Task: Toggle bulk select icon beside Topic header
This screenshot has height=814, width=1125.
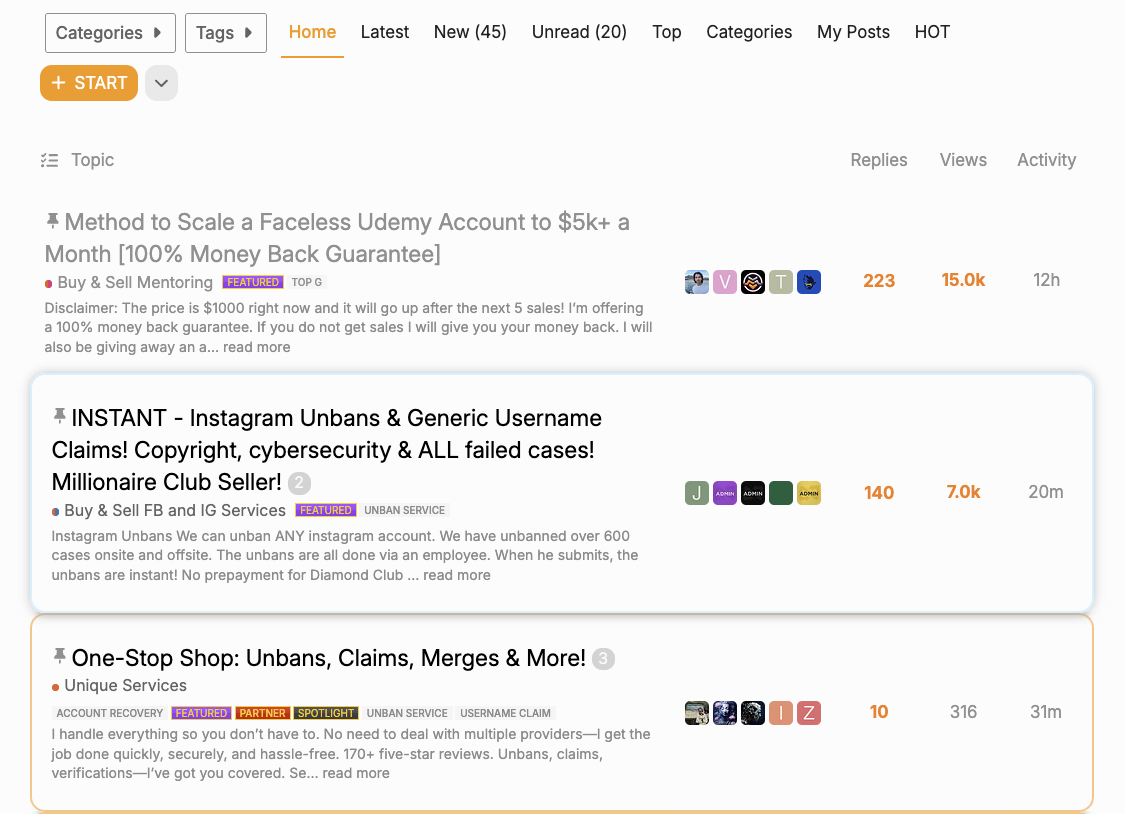Action: point(50,160)
